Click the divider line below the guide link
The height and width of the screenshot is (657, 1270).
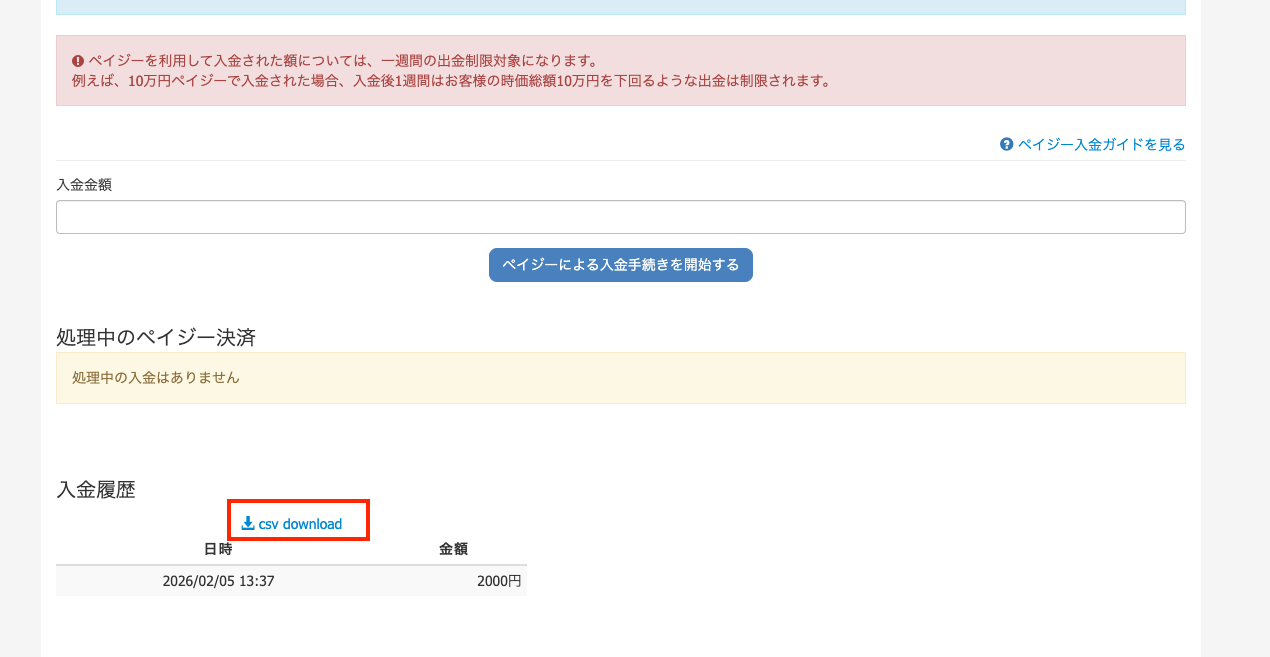coord(620,160)
